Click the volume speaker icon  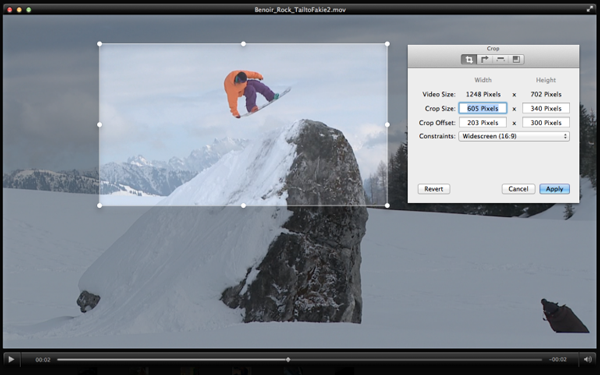tap(588, 359)
